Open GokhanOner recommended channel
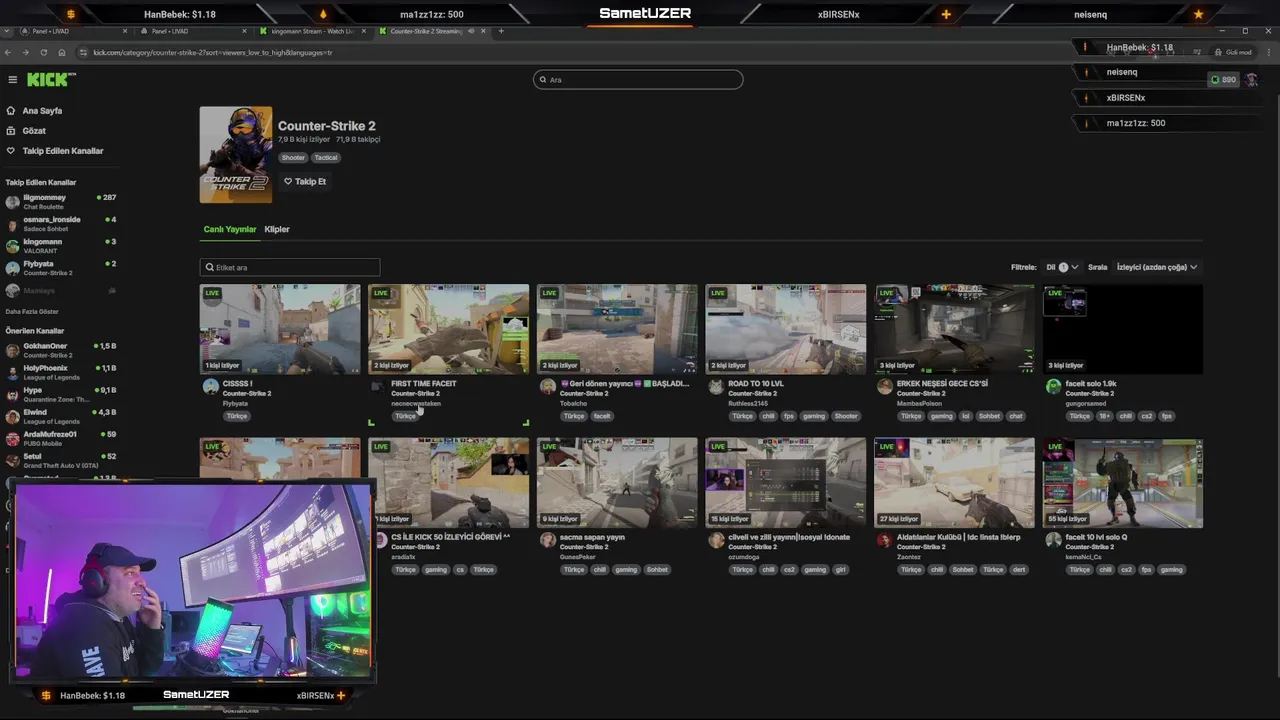 [60, 349]
